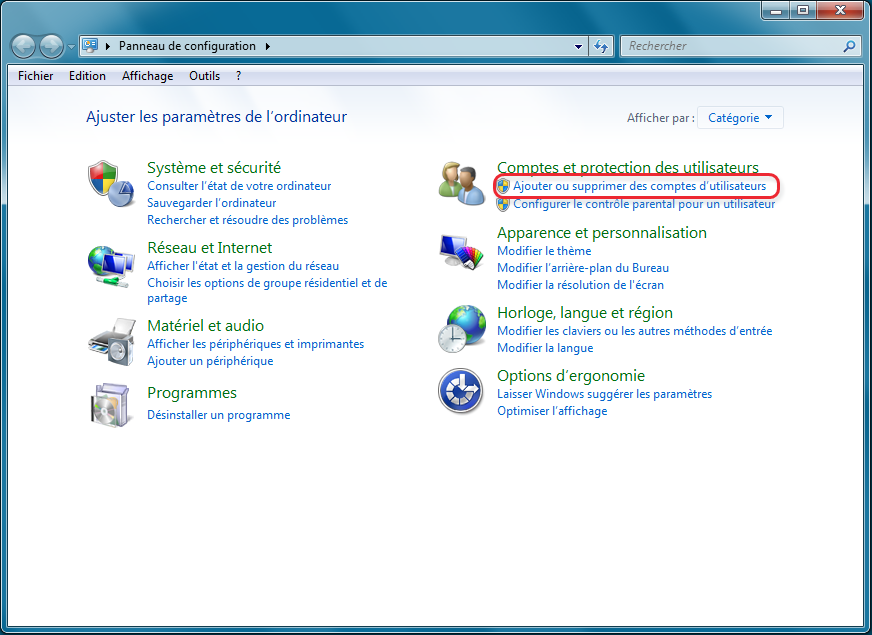Open the recent pages dropdown arrow

71,47
